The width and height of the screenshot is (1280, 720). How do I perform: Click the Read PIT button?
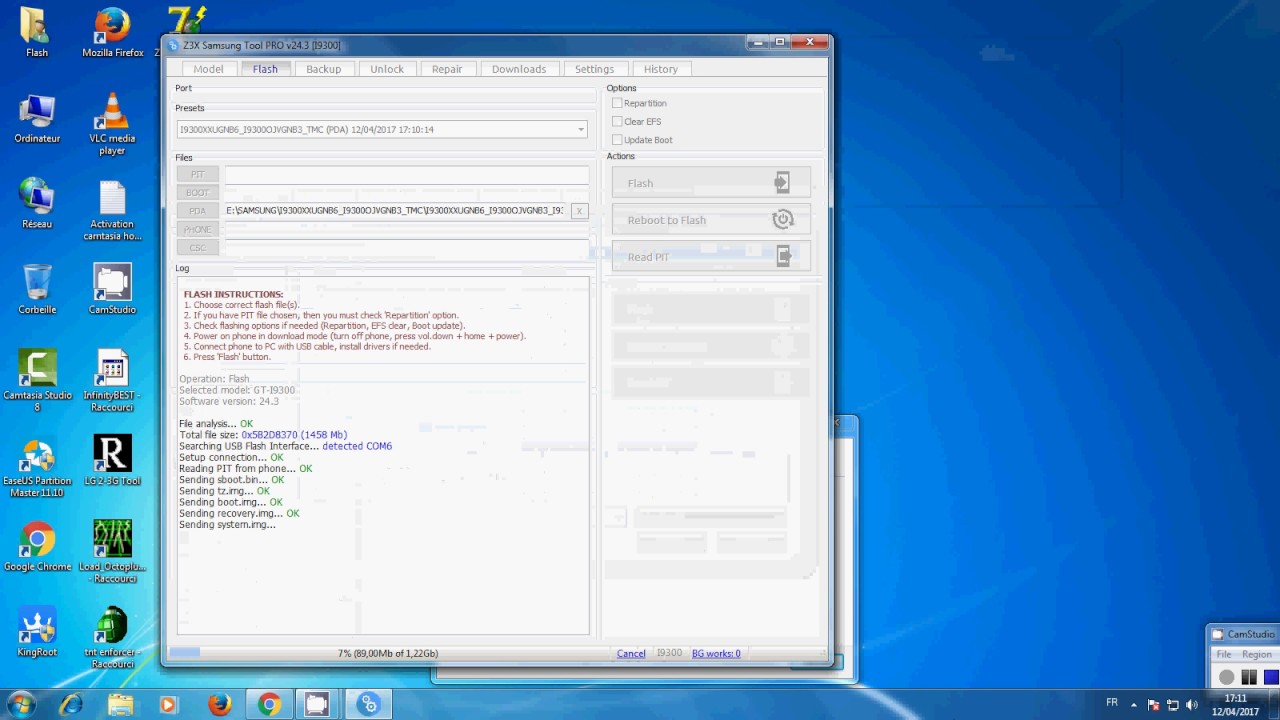(x=711, y=257)
